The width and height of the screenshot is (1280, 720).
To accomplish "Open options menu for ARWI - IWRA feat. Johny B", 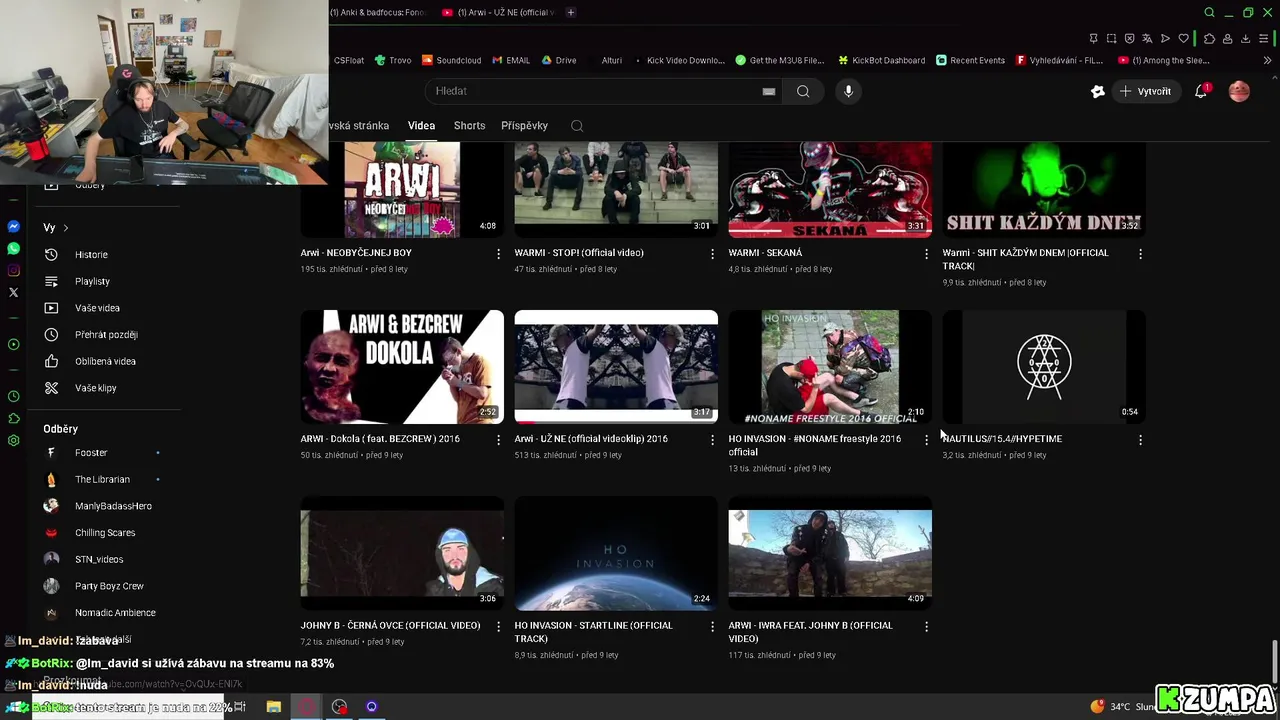I will click(926, 627).
